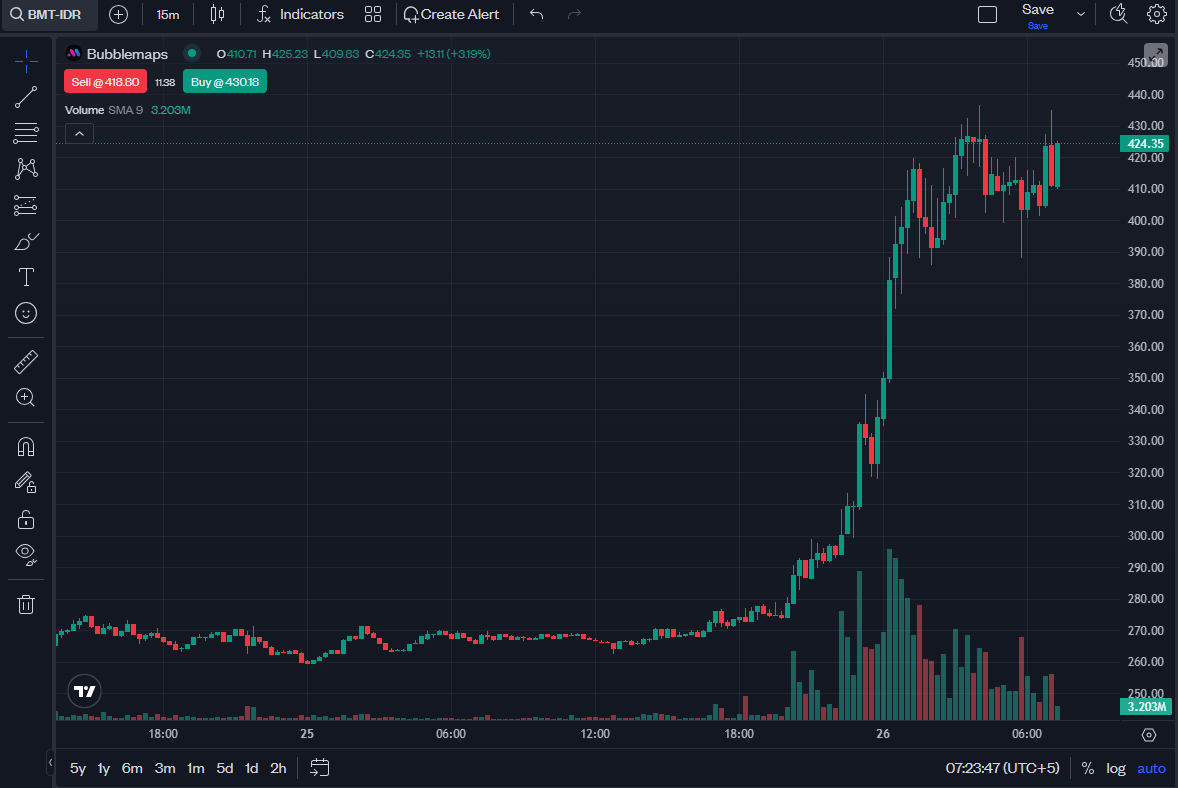The height and width of the screenshot is (788, 1178).
Task: Open the go to date calendar icon
Action: [x=319, y=768]
